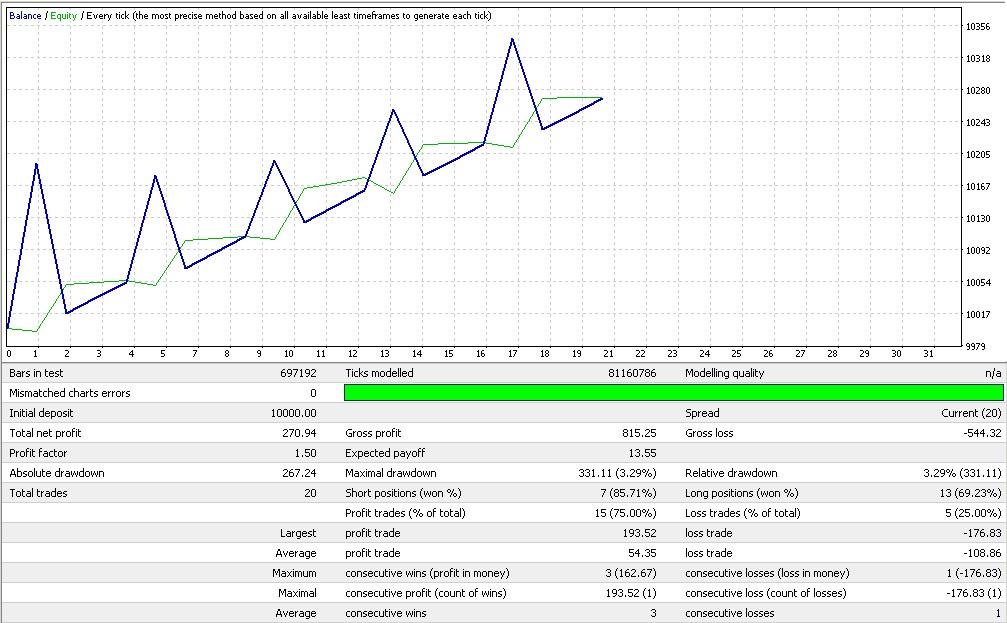This screenshot has height=623, width=1007.
Task: Click the 9979 label on the y-axis
Action: tap(976, 346)
